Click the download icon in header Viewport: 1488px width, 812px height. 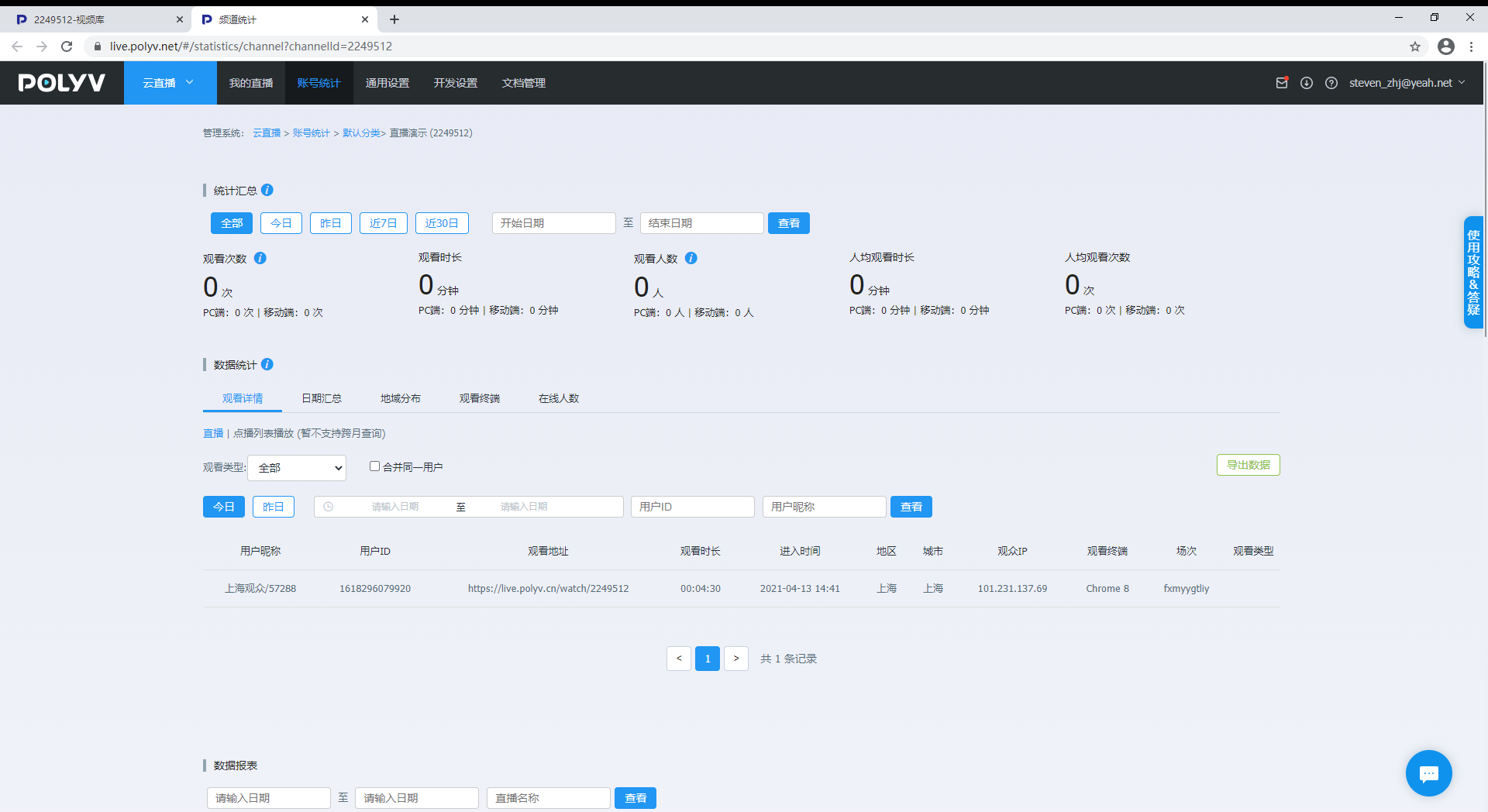1307,83
